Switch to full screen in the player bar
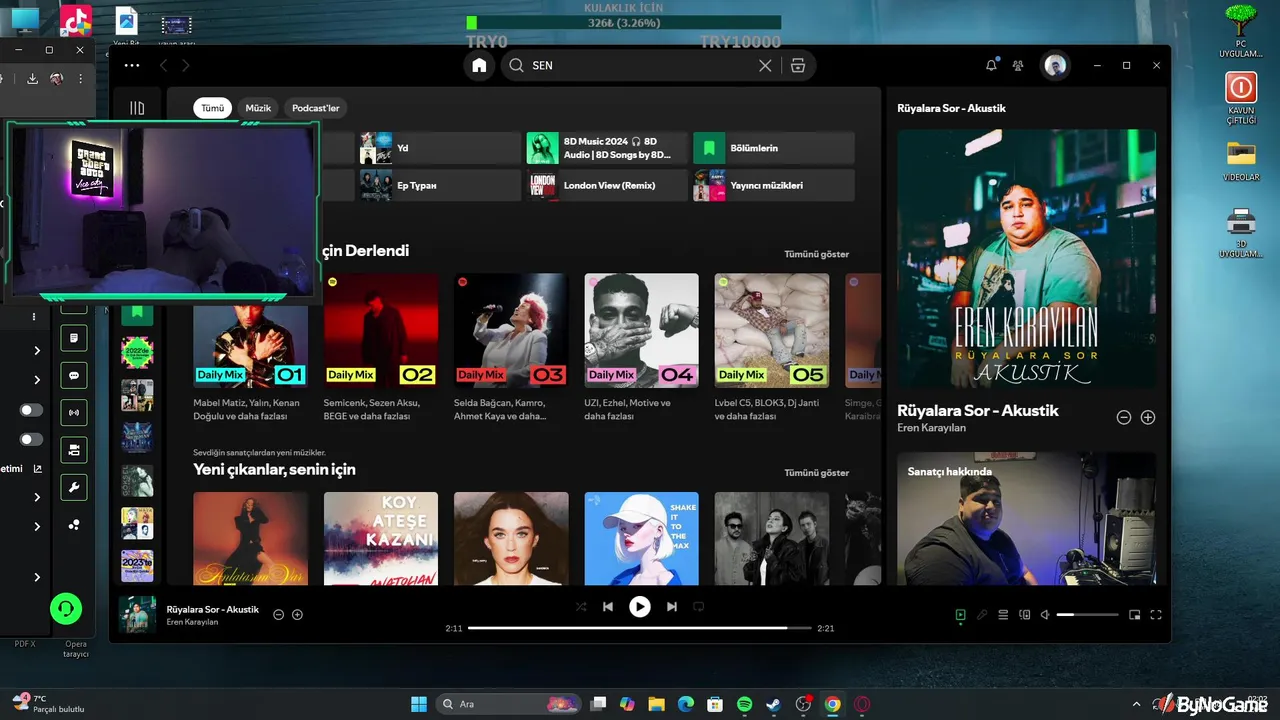1280x720 pixels. pyautogui.click(x=1156, y=615)
